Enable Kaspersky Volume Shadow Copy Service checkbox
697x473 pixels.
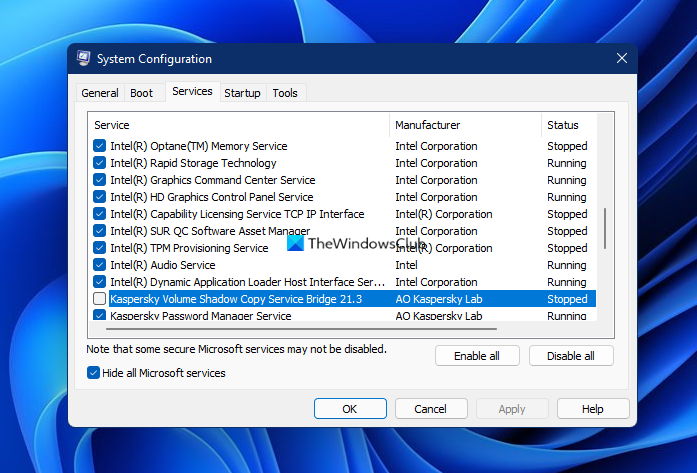pyautogui.click(x=99, y=299)
